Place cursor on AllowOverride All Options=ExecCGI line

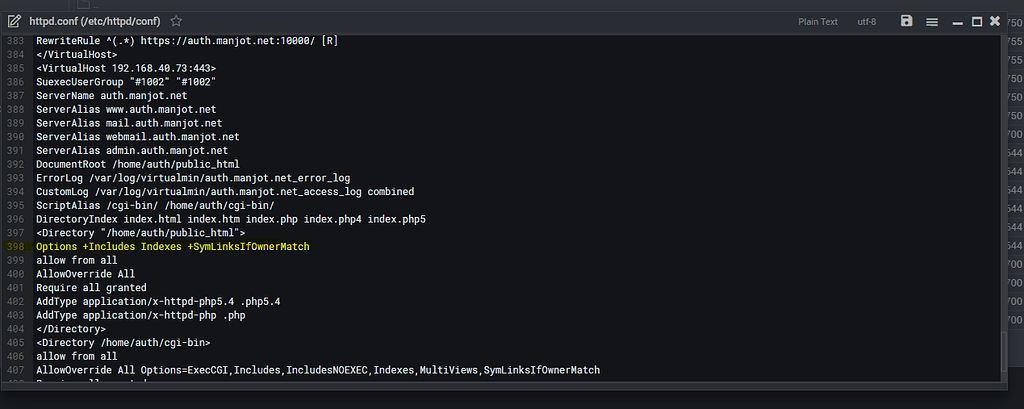(x=318, y=370)
